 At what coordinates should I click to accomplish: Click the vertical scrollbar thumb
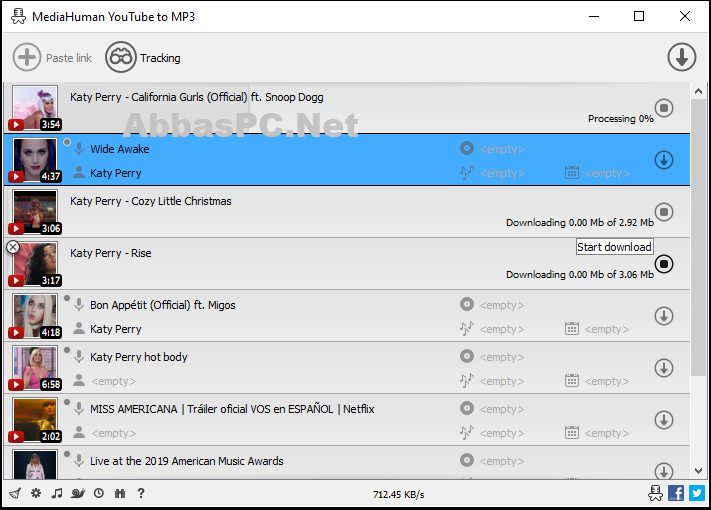[698, 237]
